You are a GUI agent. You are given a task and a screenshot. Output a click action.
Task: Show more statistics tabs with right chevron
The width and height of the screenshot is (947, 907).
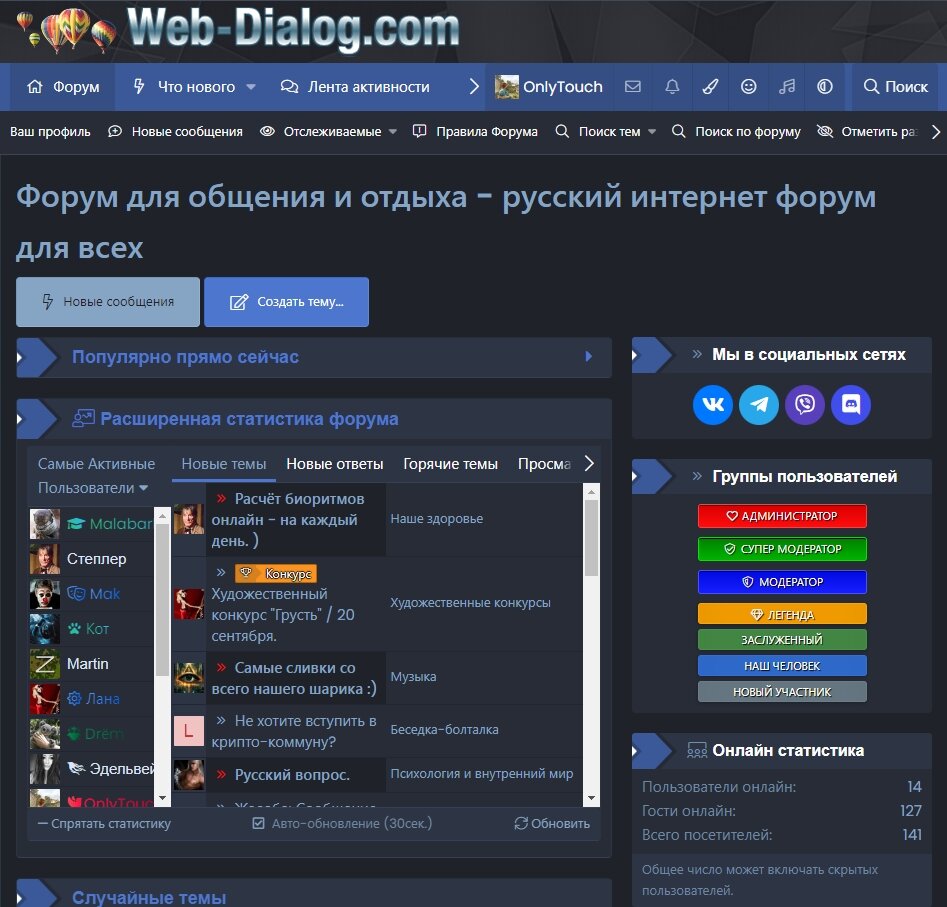(x=589, y=463)
